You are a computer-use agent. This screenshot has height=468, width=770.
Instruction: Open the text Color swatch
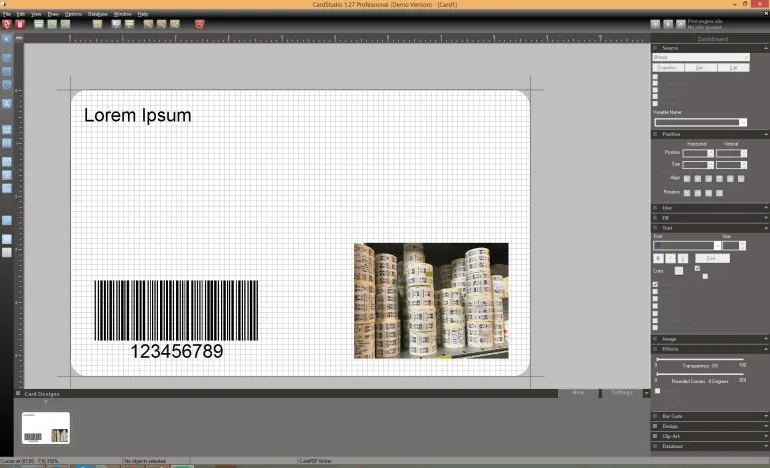679,271
